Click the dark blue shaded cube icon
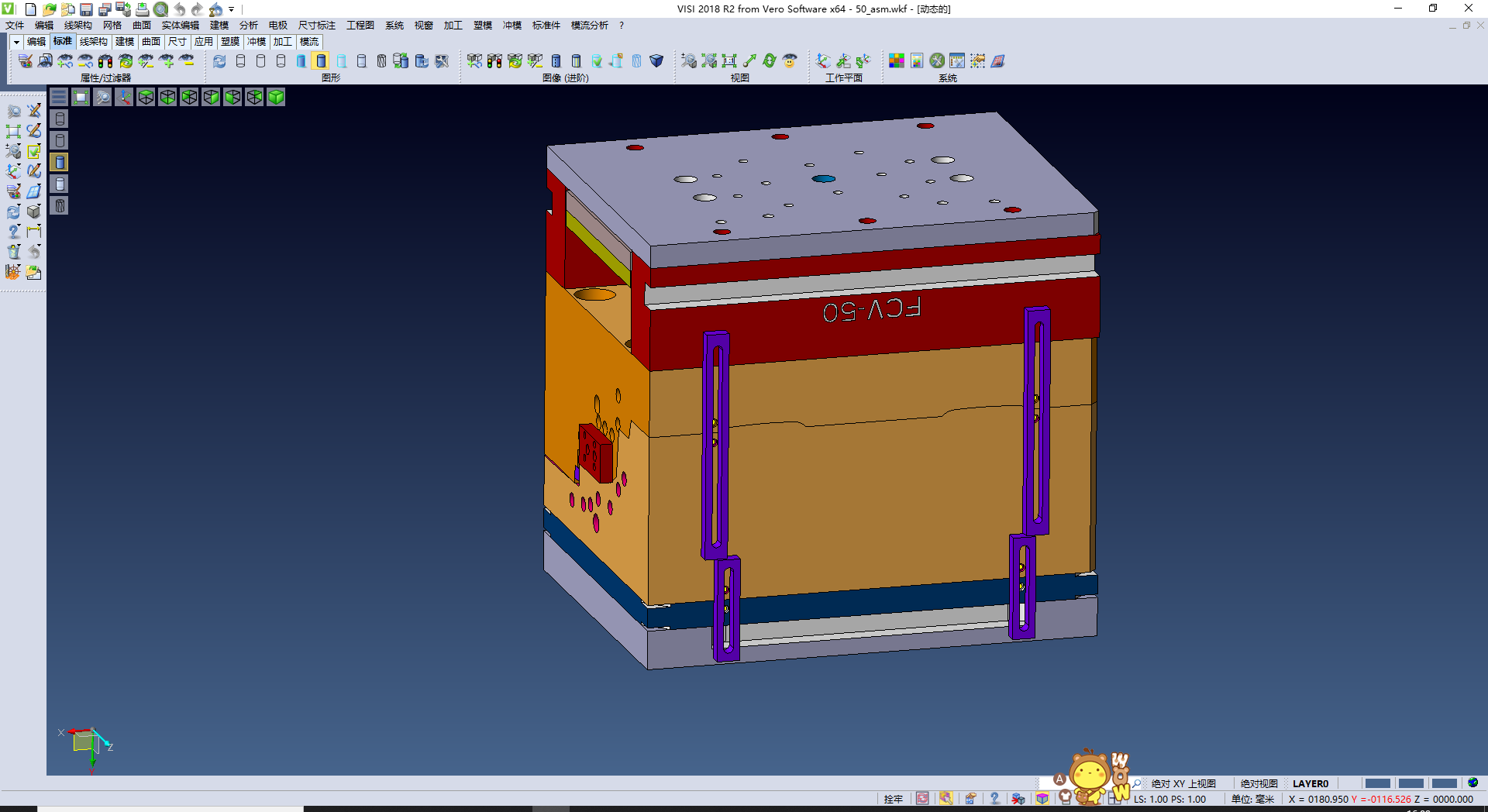The width and height of the screenshot is (1488, 812). pyautogui.click(x=656, y=61)
